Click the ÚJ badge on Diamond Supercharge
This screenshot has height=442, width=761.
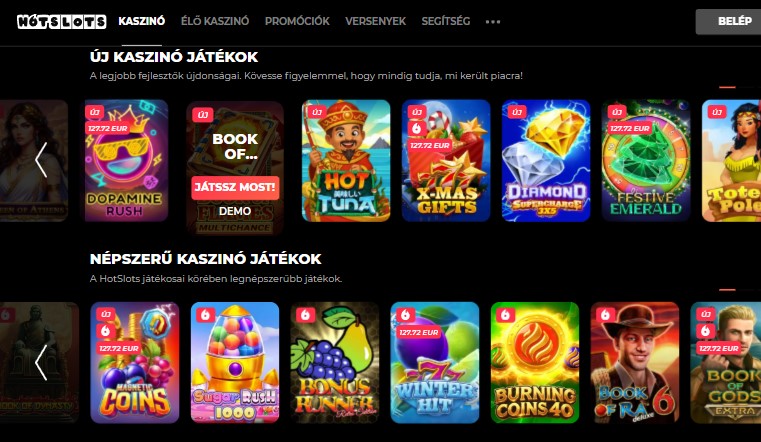(516, 113)
